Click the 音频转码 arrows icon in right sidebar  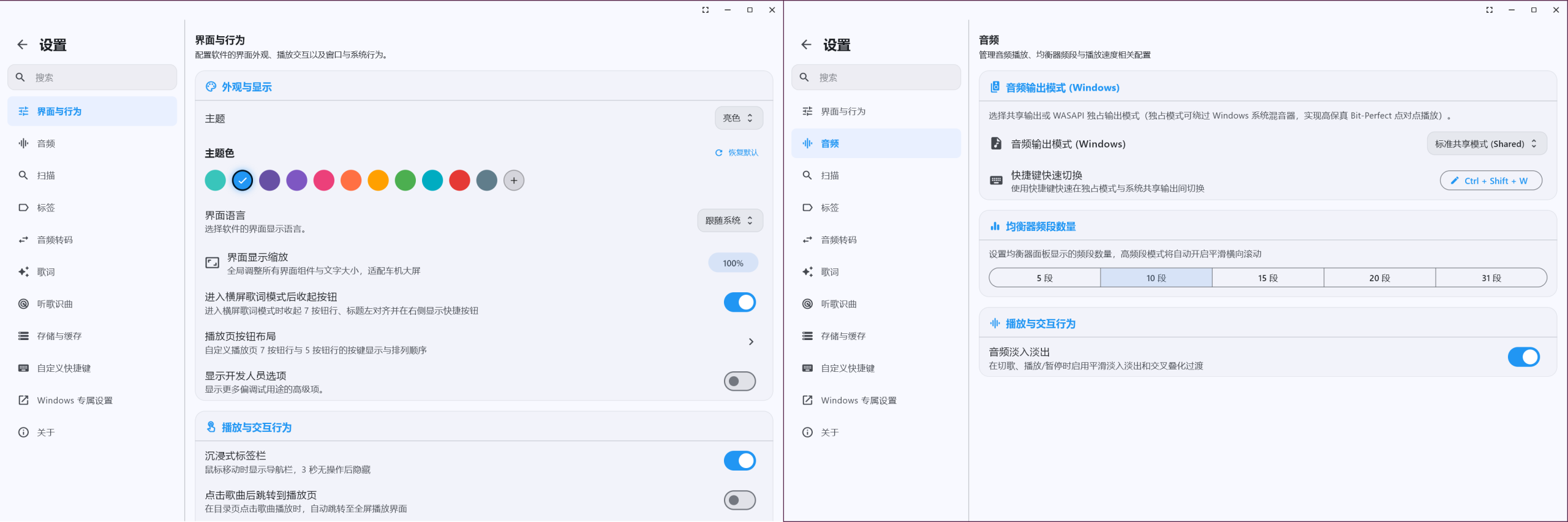click(807, 240)
